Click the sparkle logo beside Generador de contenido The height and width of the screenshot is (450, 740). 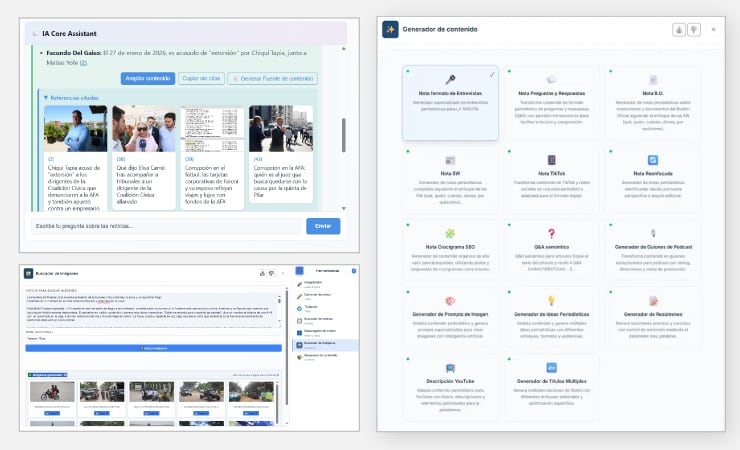click(390, 29)
